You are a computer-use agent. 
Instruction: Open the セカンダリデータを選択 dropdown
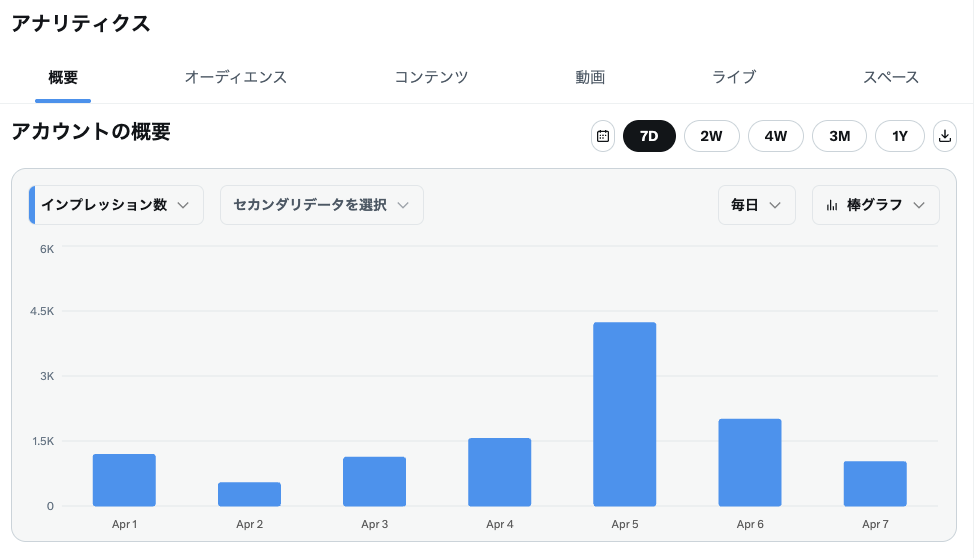point(321,205)
